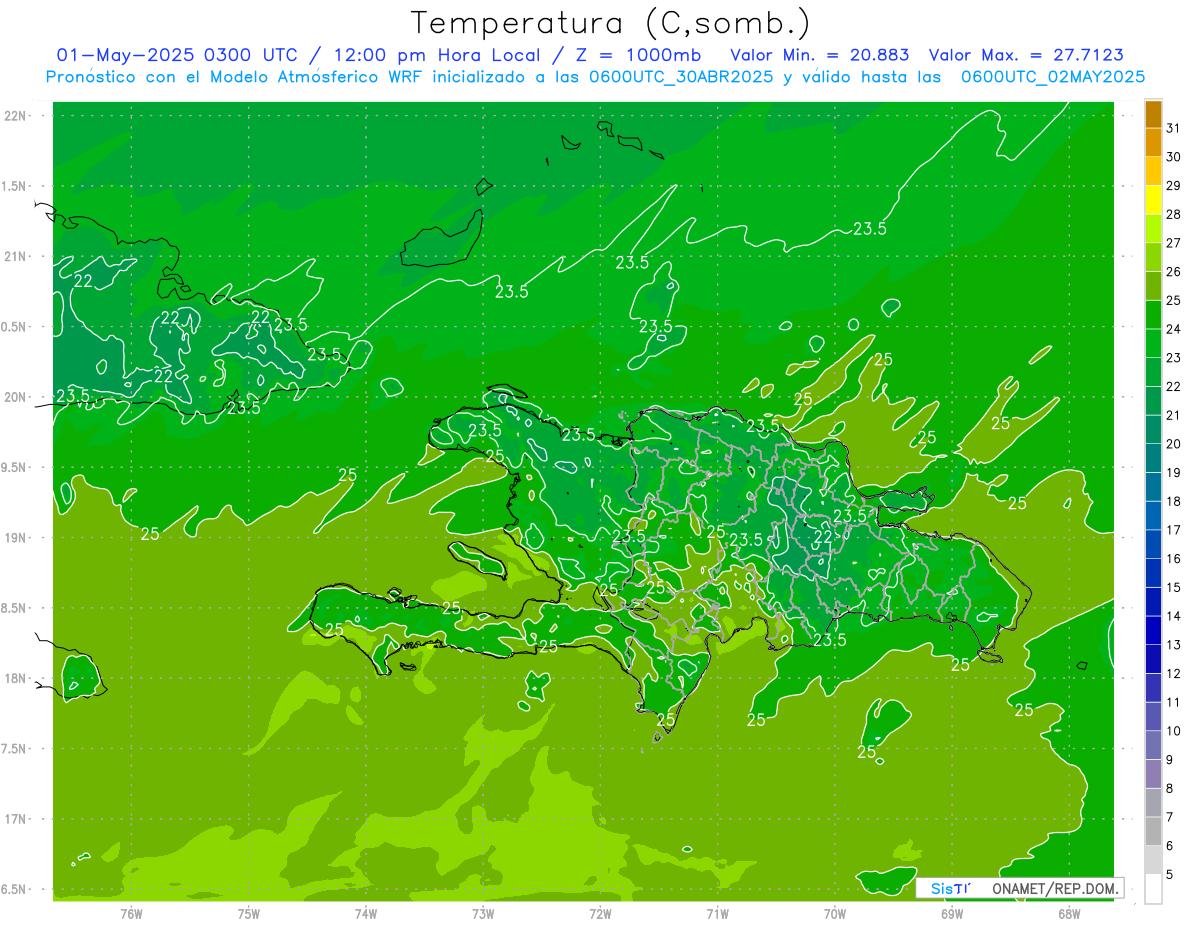The height and width of the screenshot is (927, 1200).
Task: Click the legend value '26'
Action: pos(1174,272)
